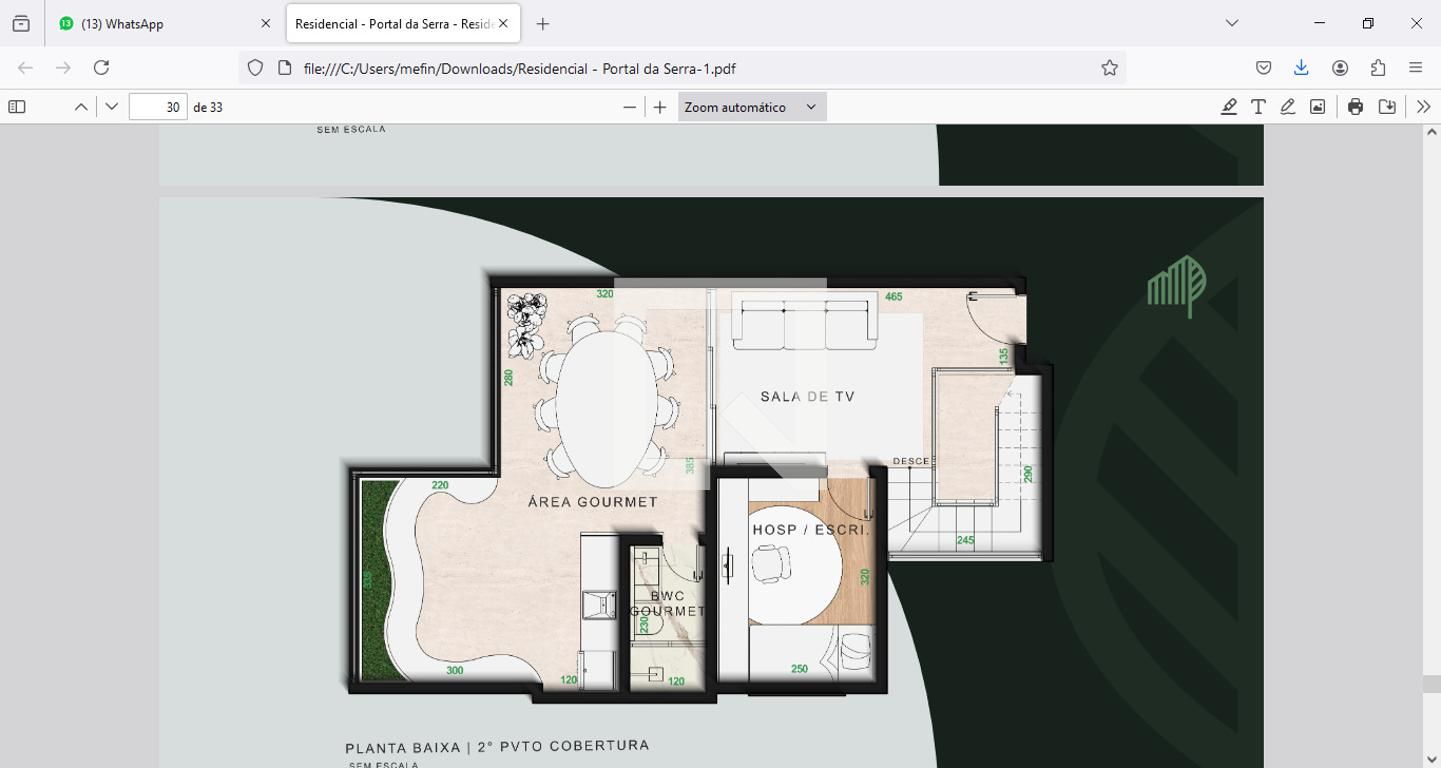Open the extensions panel
1441x768 pixels.
[1378, 68]
